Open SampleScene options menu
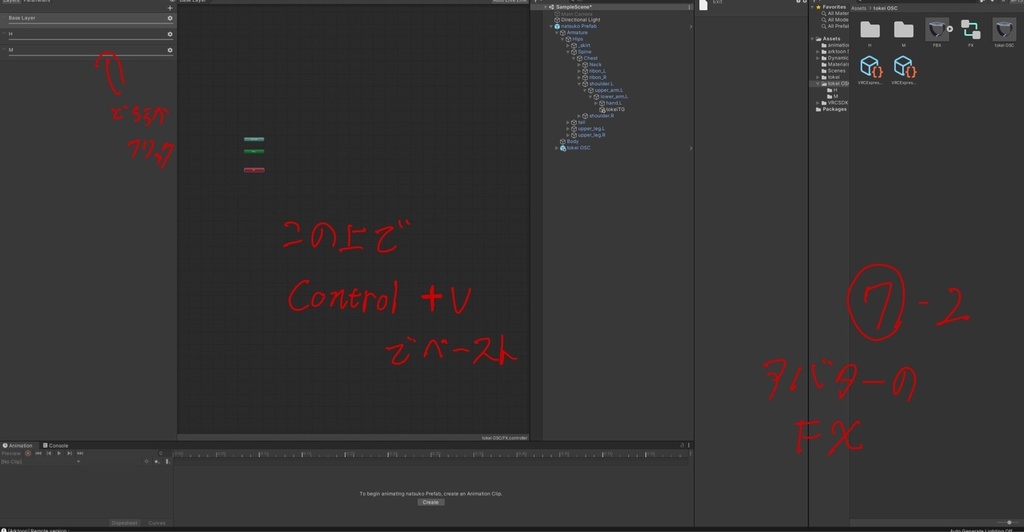Image resolution: width=1024 pixels, height=532 pixels. (x=688, y=7)
